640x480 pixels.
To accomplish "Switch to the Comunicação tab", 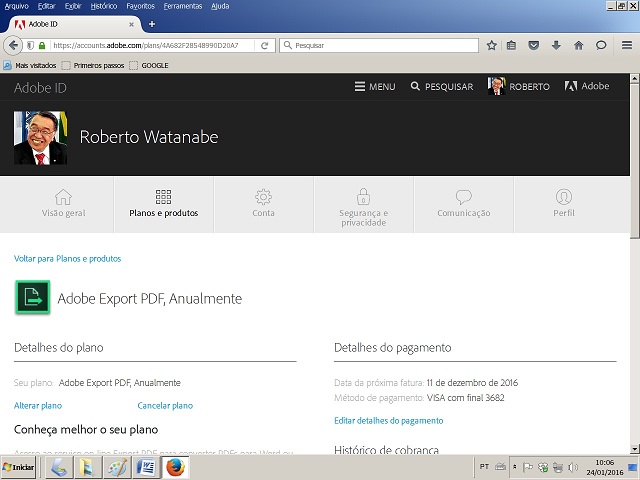I will point(464,204).
